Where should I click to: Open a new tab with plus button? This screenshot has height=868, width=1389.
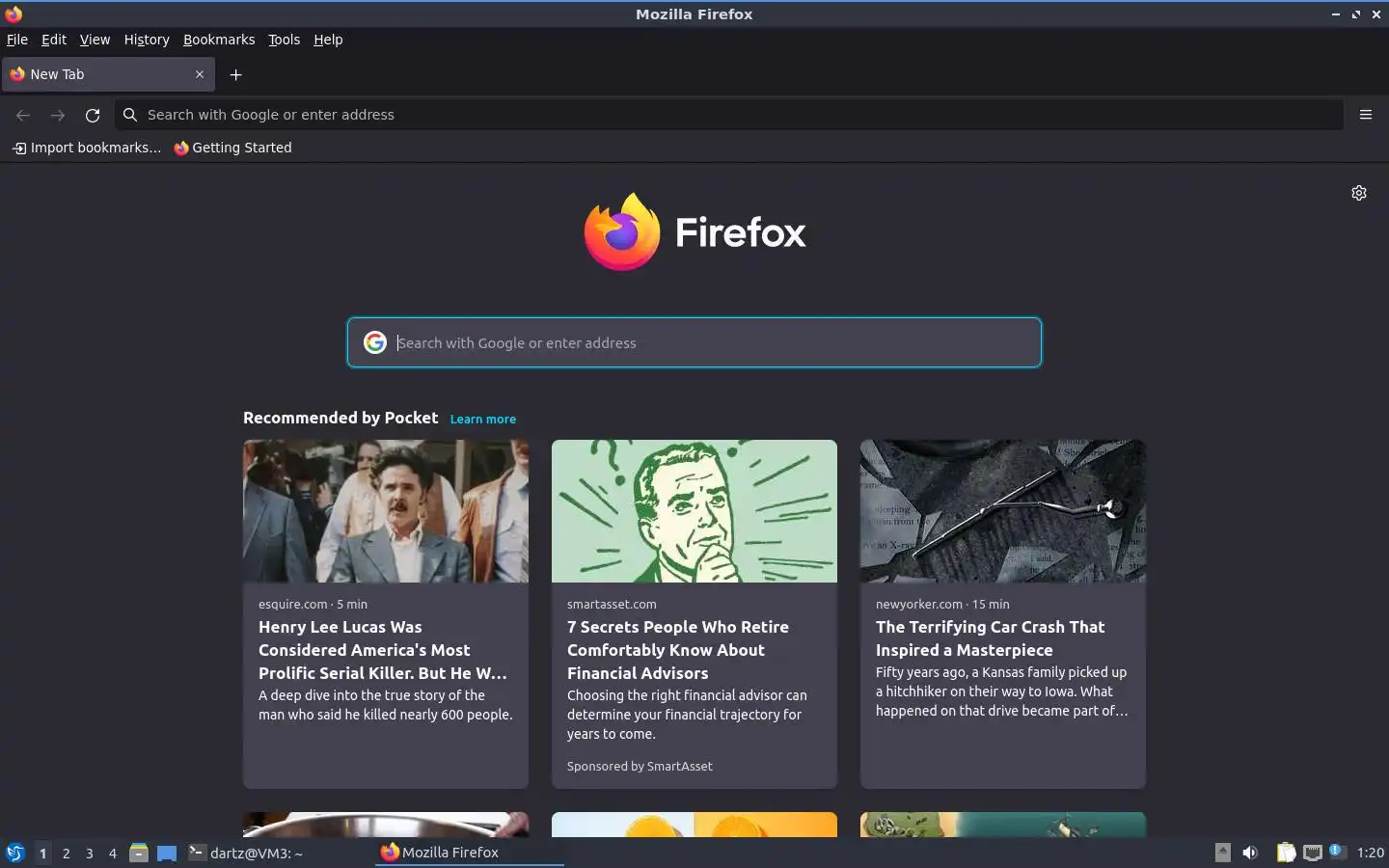pyautogui.click(x=235, y=74)
